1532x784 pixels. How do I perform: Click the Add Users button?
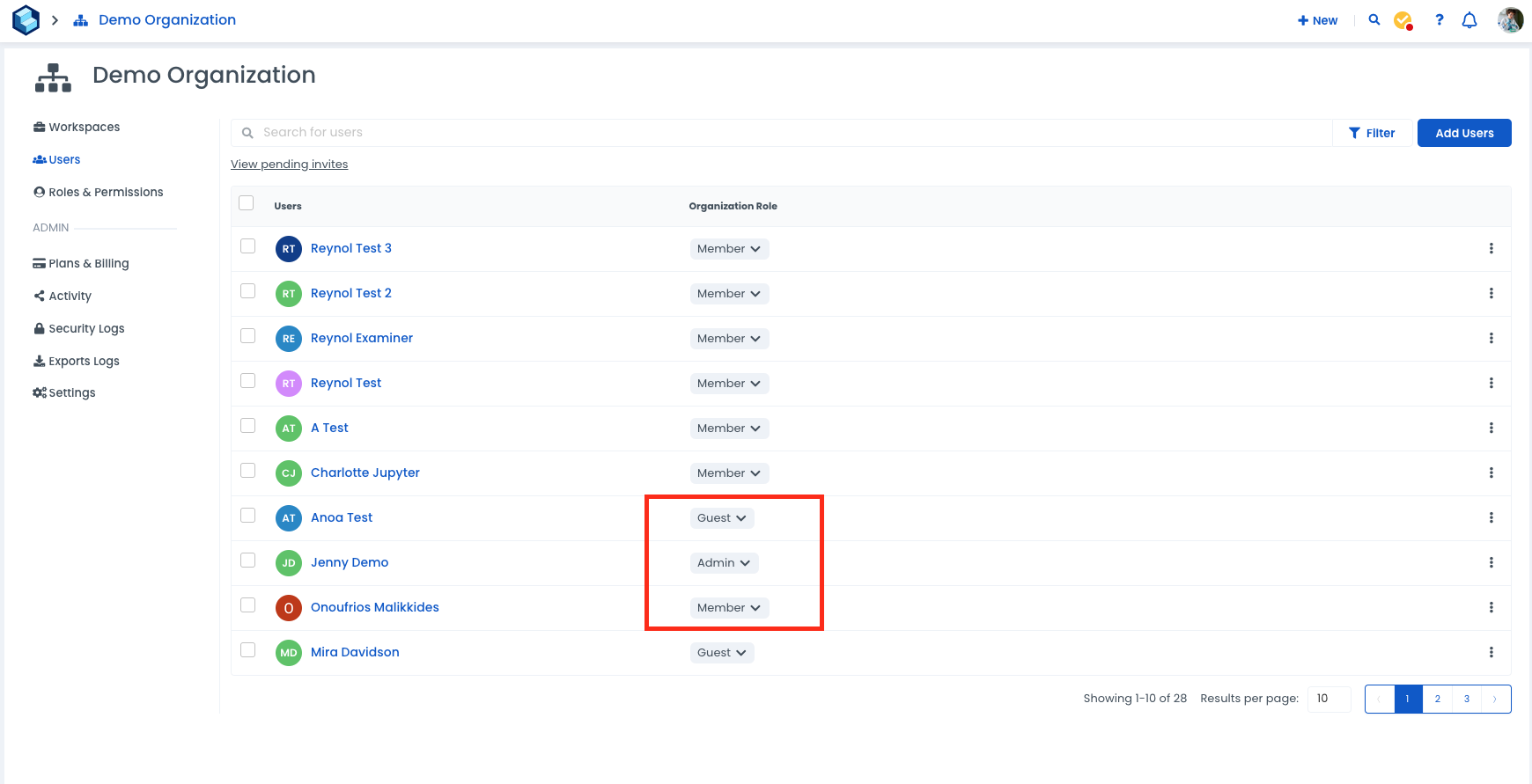tap(1464, 133)
